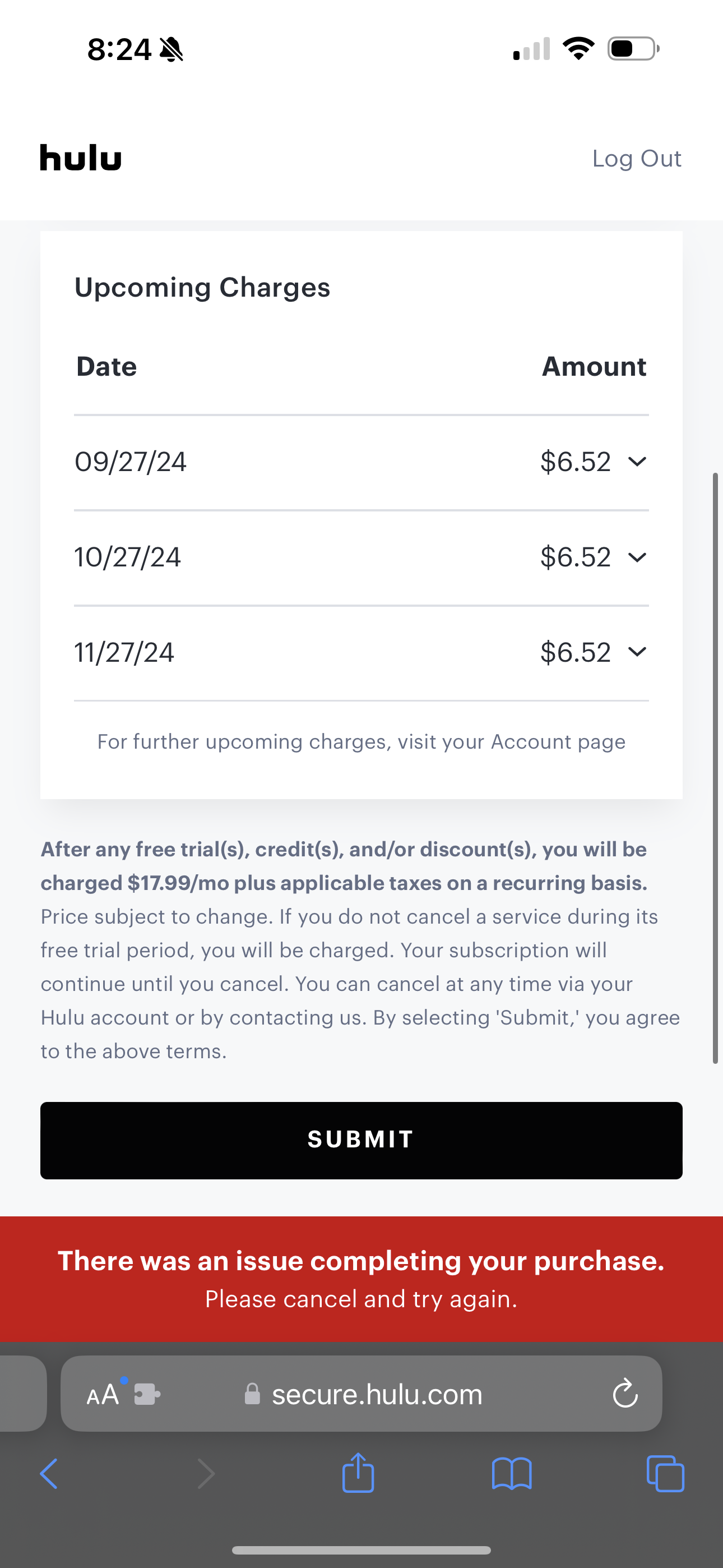This screenshot has width=723, height=1568.
Task: Reload the secure.hulu.com page
Action: [x=625, y=1394]
